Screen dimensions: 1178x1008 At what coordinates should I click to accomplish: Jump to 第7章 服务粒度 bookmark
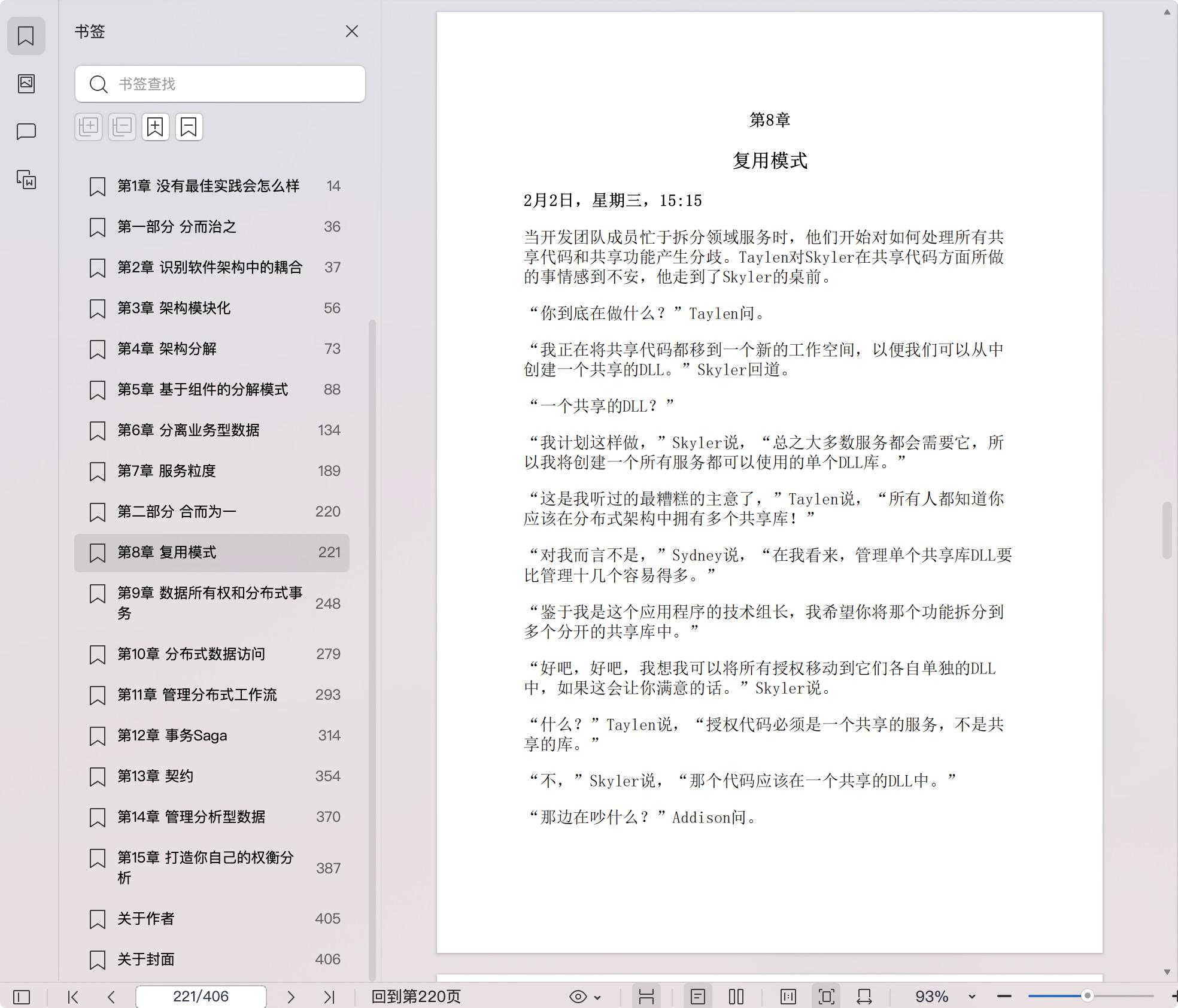[212, 471]
